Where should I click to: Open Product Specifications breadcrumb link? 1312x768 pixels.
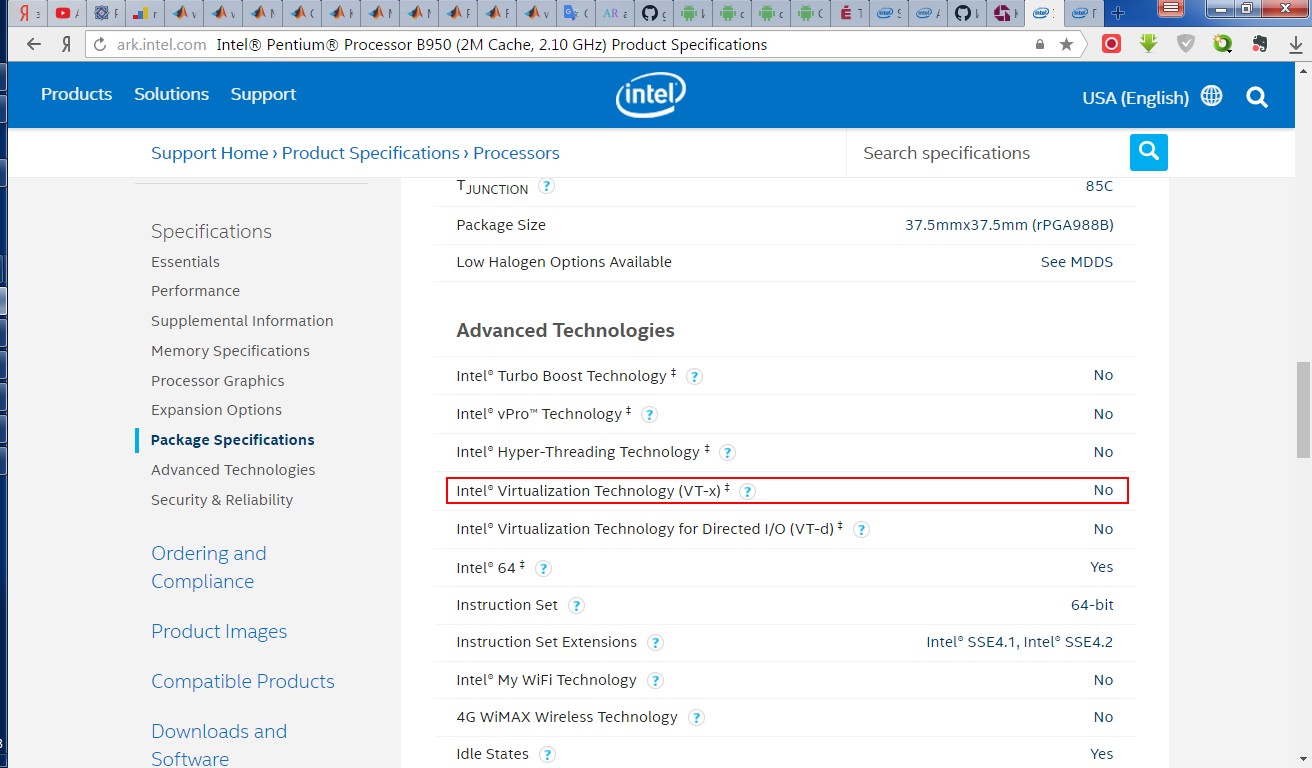click(x=370, y=153)
